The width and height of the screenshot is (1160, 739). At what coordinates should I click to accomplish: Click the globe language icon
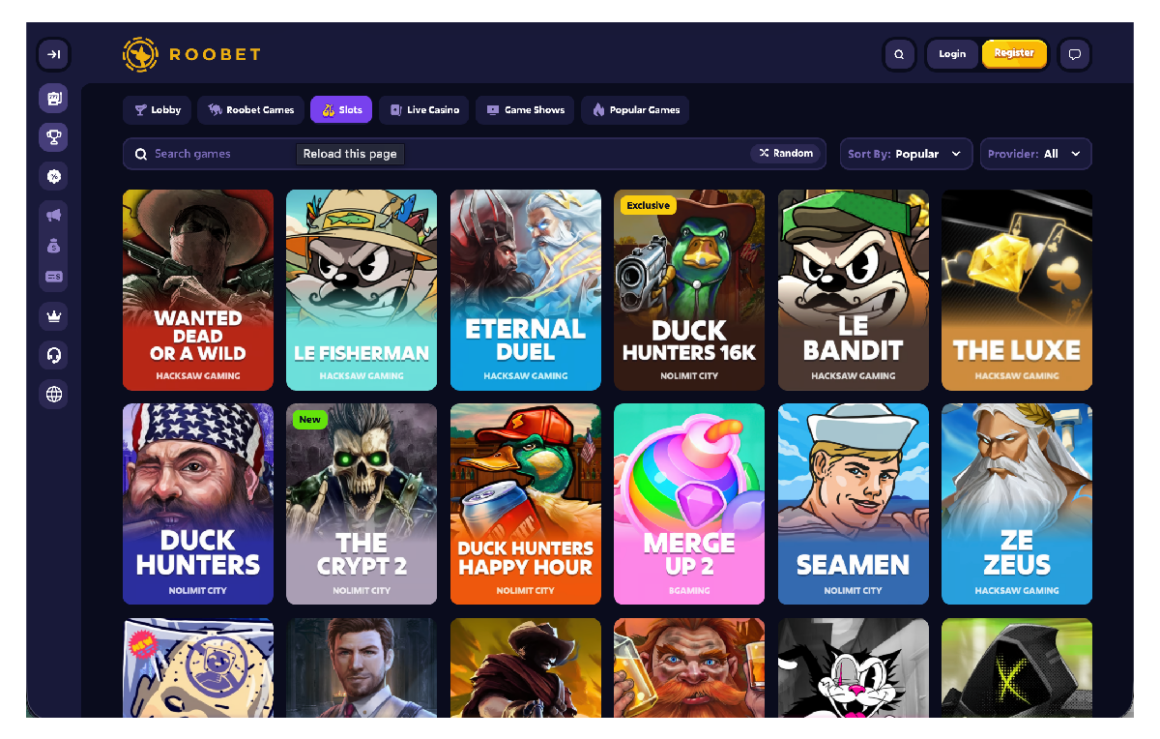[x=54, y=394]
